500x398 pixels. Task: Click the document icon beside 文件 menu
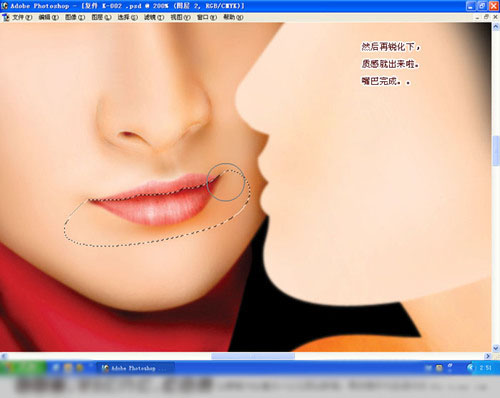point(6,17)
